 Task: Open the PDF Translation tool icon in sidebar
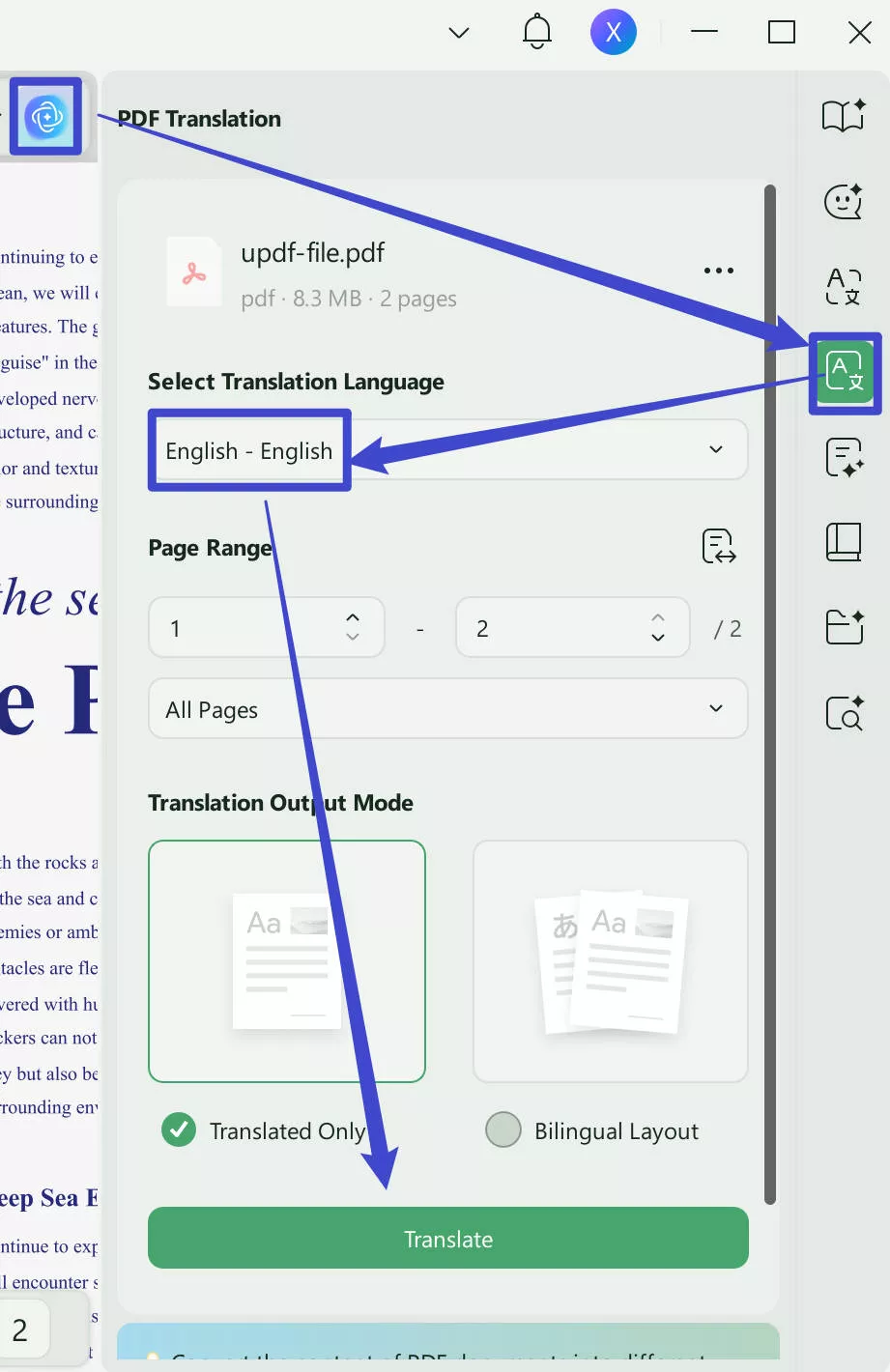(843, 373)
